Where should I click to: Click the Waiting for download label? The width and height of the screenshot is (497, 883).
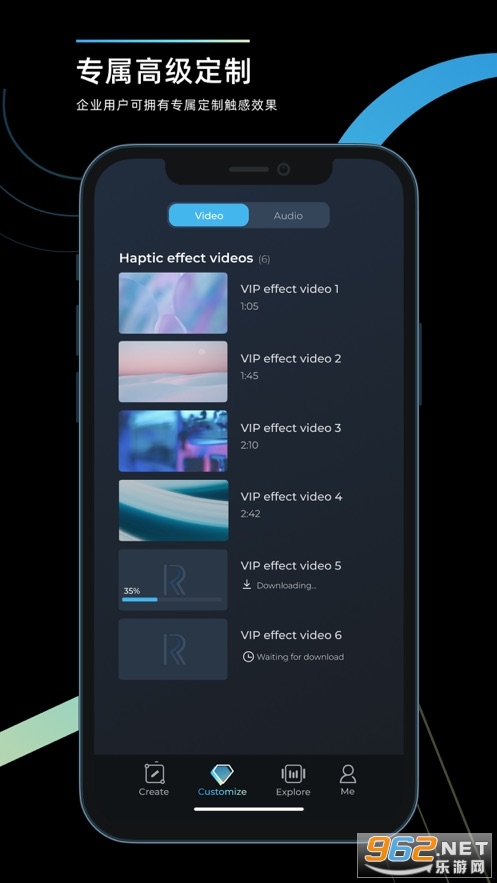(x=300, y=657)
